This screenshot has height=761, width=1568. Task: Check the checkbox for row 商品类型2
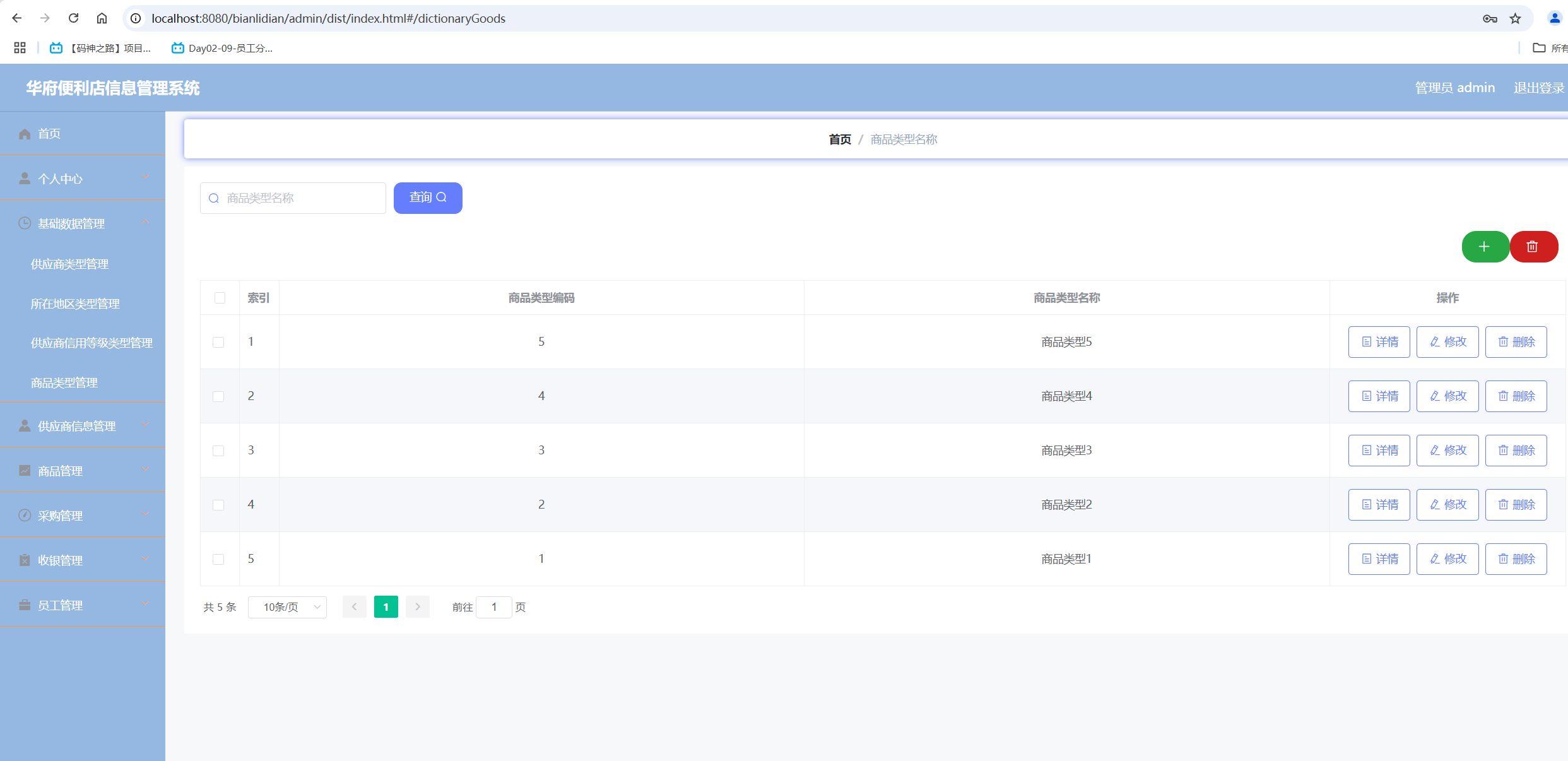coord(218,505)
